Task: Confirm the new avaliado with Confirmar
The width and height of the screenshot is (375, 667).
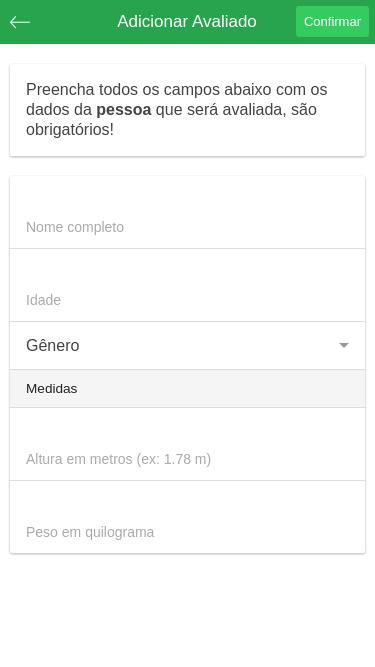Action: [x=332, y=22]
